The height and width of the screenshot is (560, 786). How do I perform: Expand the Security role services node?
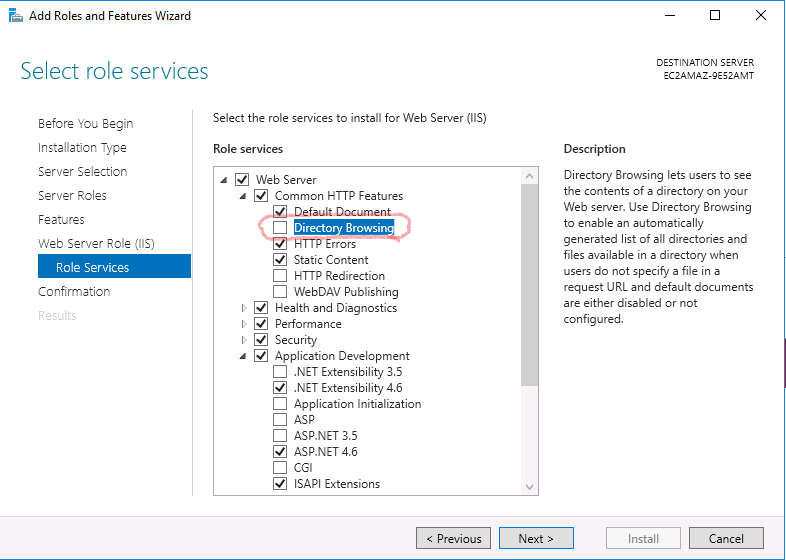pyautogui.click(x=243, y=340)
